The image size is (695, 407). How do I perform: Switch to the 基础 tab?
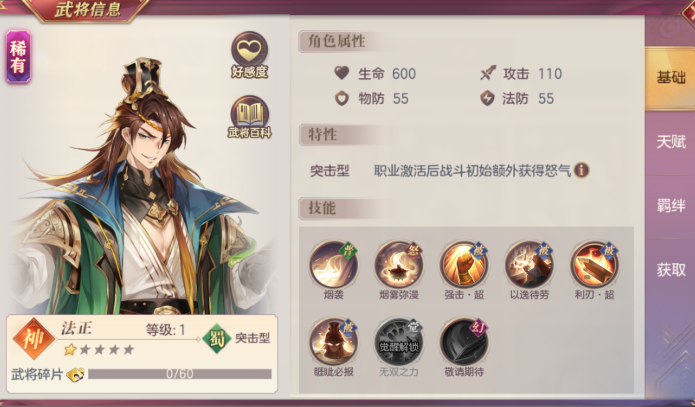pos(670,78)
